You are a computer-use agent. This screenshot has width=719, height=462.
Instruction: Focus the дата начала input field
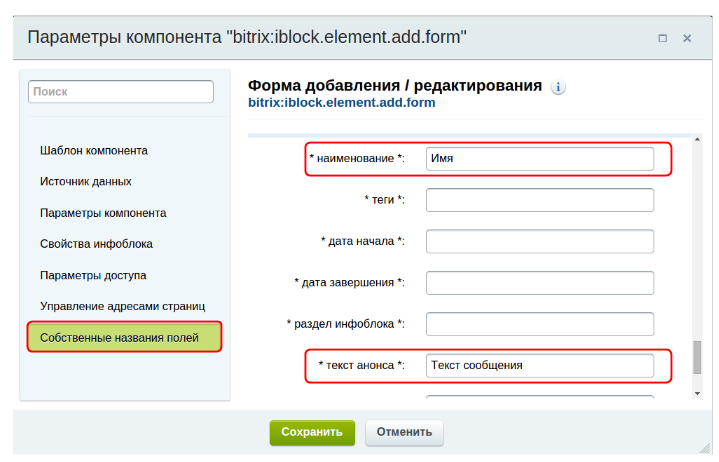539,241
